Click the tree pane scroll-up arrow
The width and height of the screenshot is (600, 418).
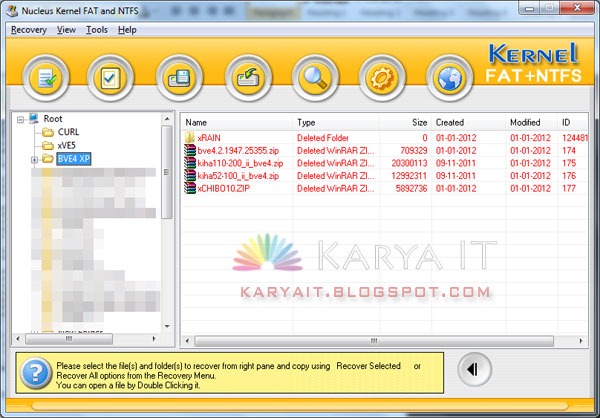[167, 119]
